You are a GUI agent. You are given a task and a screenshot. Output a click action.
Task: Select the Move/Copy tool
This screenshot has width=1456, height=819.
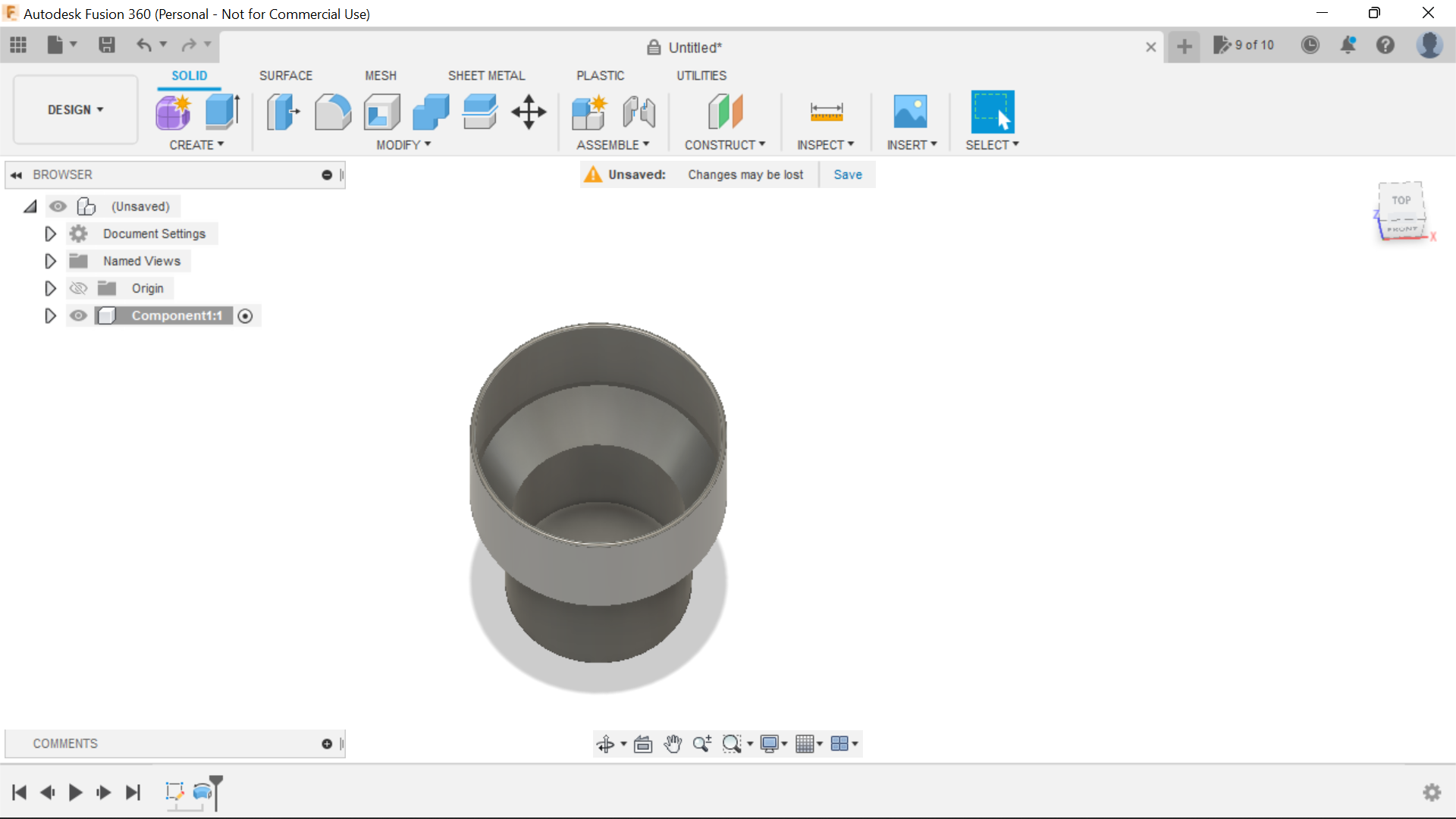[x=529, y=111]
